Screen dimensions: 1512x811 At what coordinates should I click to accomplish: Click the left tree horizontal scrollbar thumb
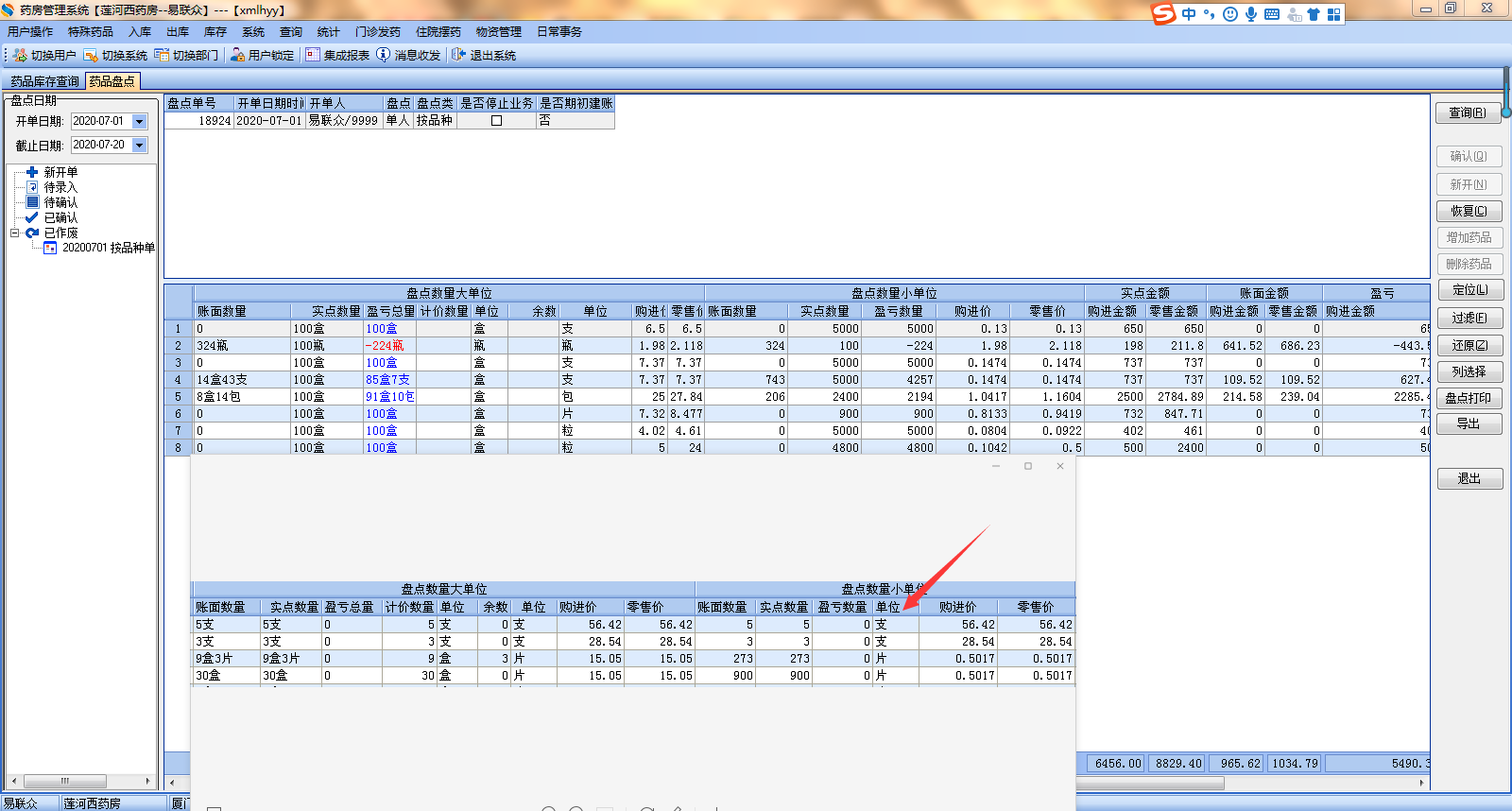[x=65, y=781]
